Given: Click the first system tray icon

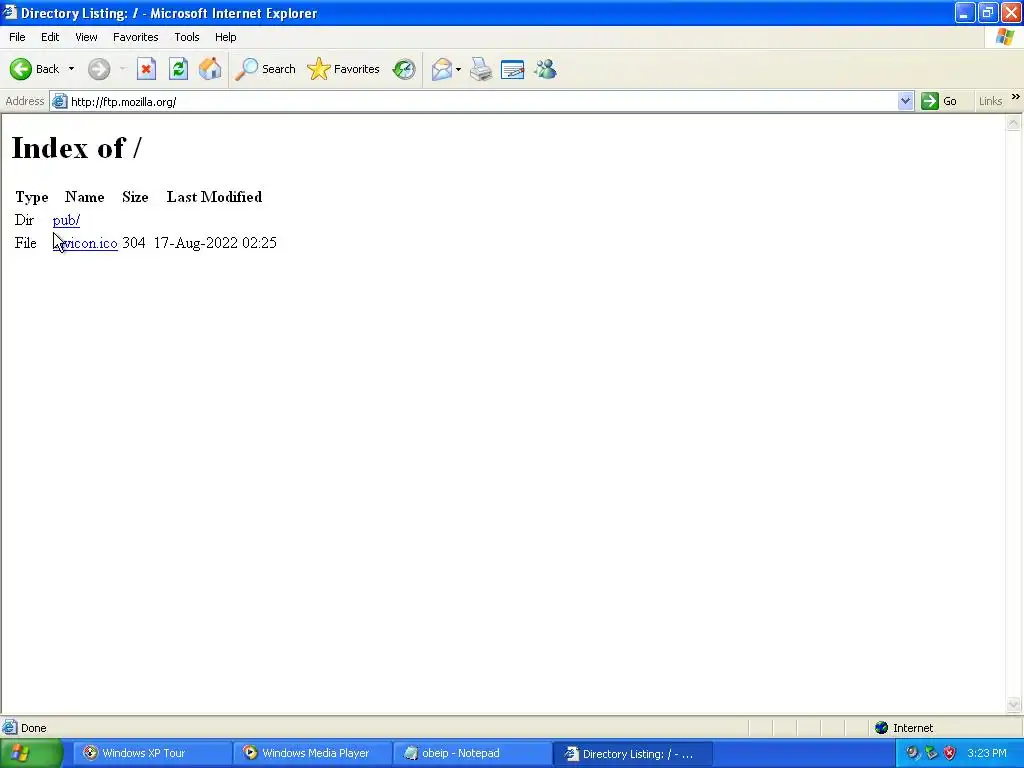Looking at the screenshot, I should [x=912, y=753].
